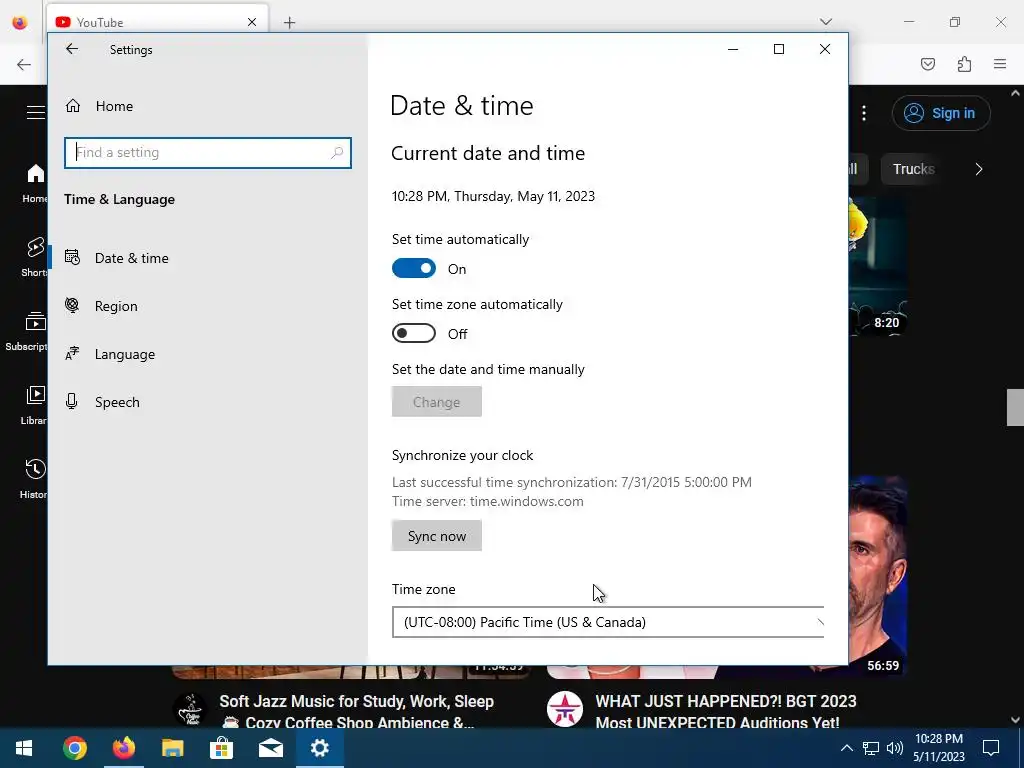Click YouTube page scrollbar thumb
Image resolution: width=1024 pixels, height=768 pixels.
point(1015,408)
